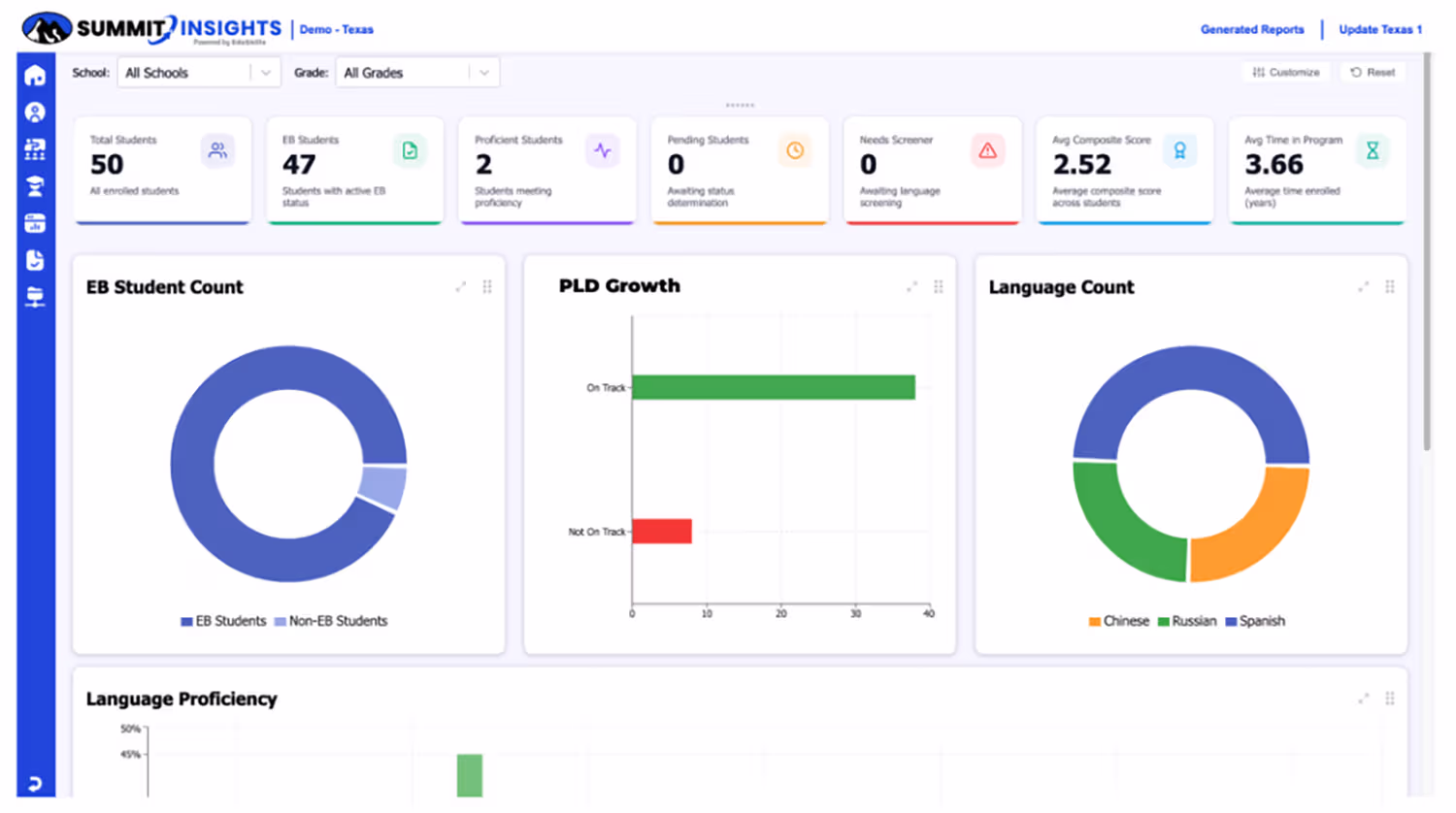The image size is (1456, 813).
Task: Click the Customize button
Action: (1286, 72)
